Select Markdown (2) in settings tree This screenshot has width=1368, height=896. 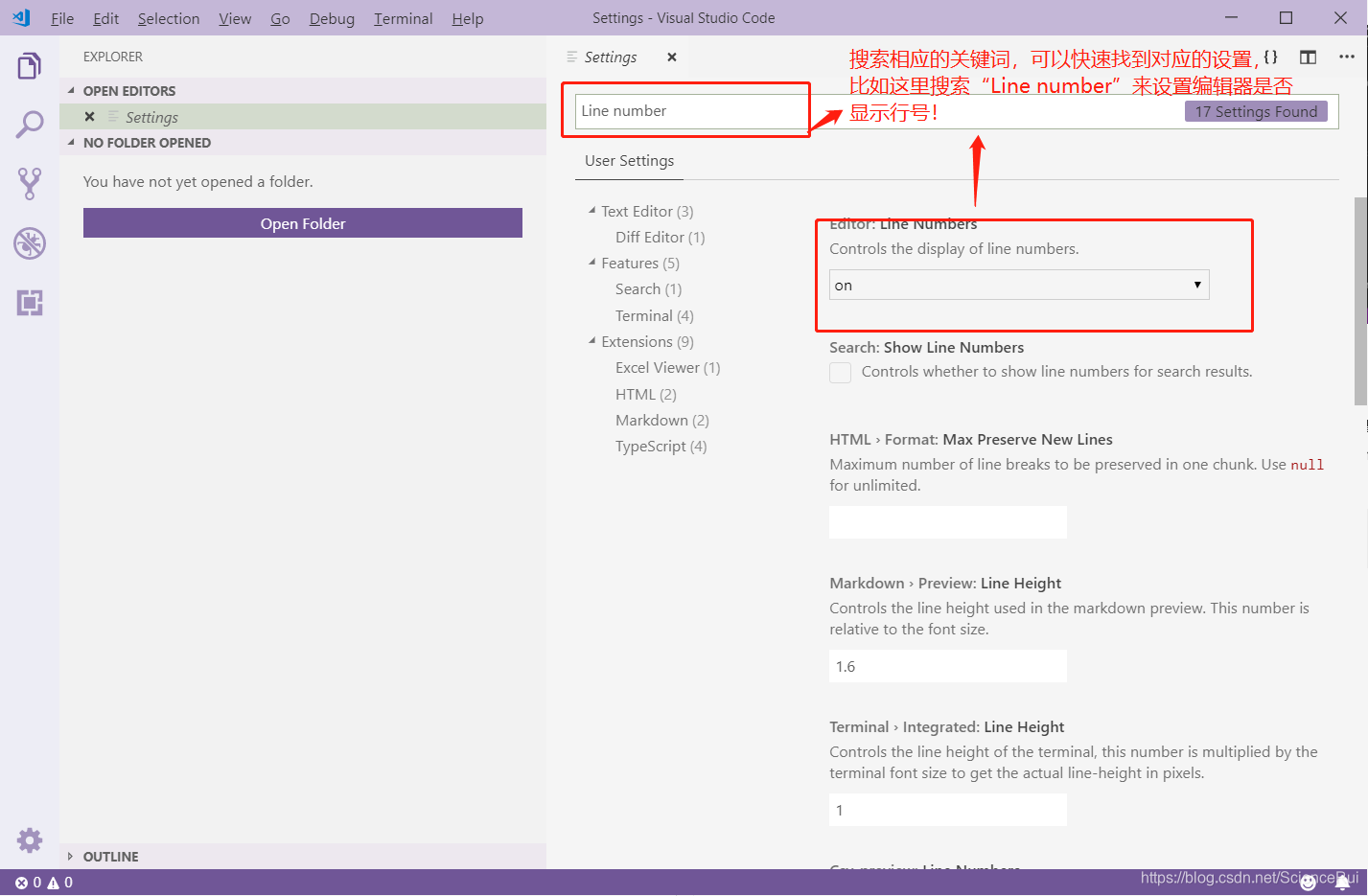click(x=661, y=420)
